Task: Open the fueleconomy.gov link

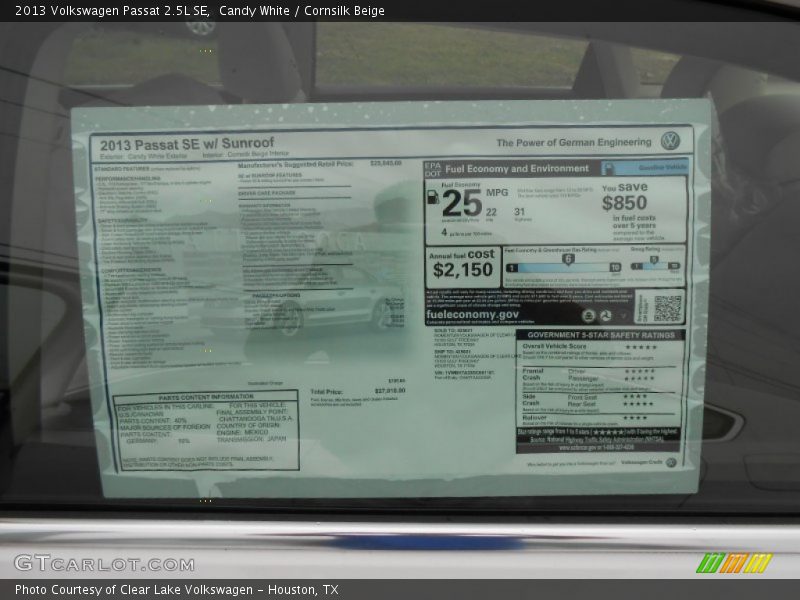Action: [x=472, y=314]
